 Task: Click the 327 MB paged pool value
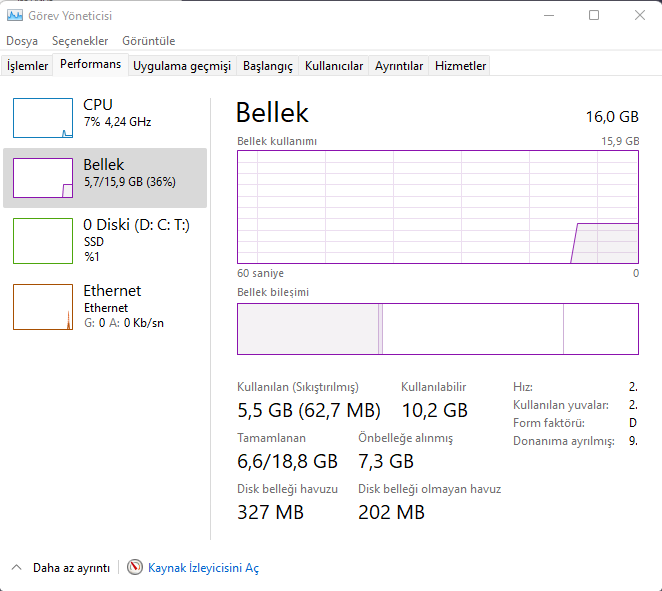tap(270, 512)
